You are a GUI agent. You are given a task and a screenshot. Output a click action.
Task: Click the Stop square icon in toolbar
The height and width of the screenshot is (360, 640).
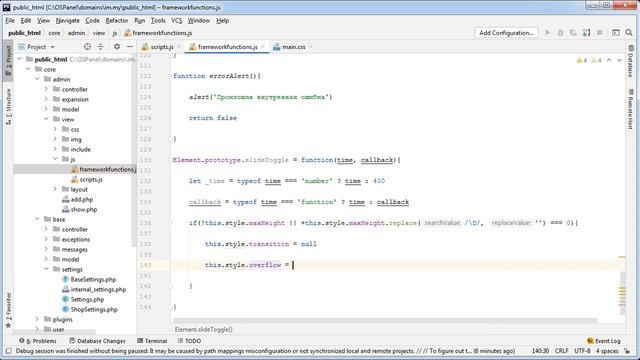599,33
